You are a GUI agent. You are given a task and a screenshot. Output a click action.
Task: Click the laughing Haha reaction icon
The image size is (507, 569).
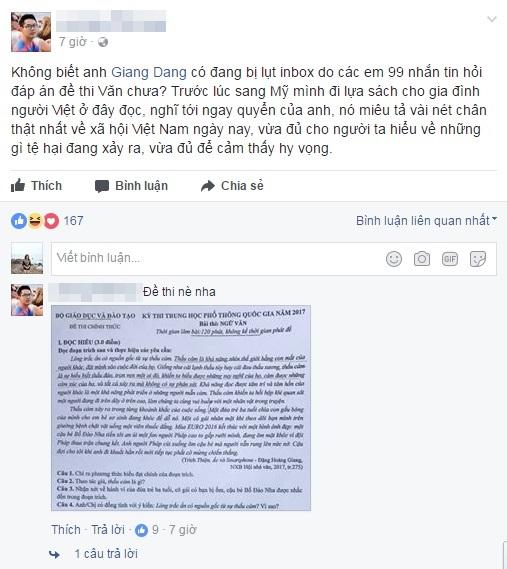coord(35,221)
